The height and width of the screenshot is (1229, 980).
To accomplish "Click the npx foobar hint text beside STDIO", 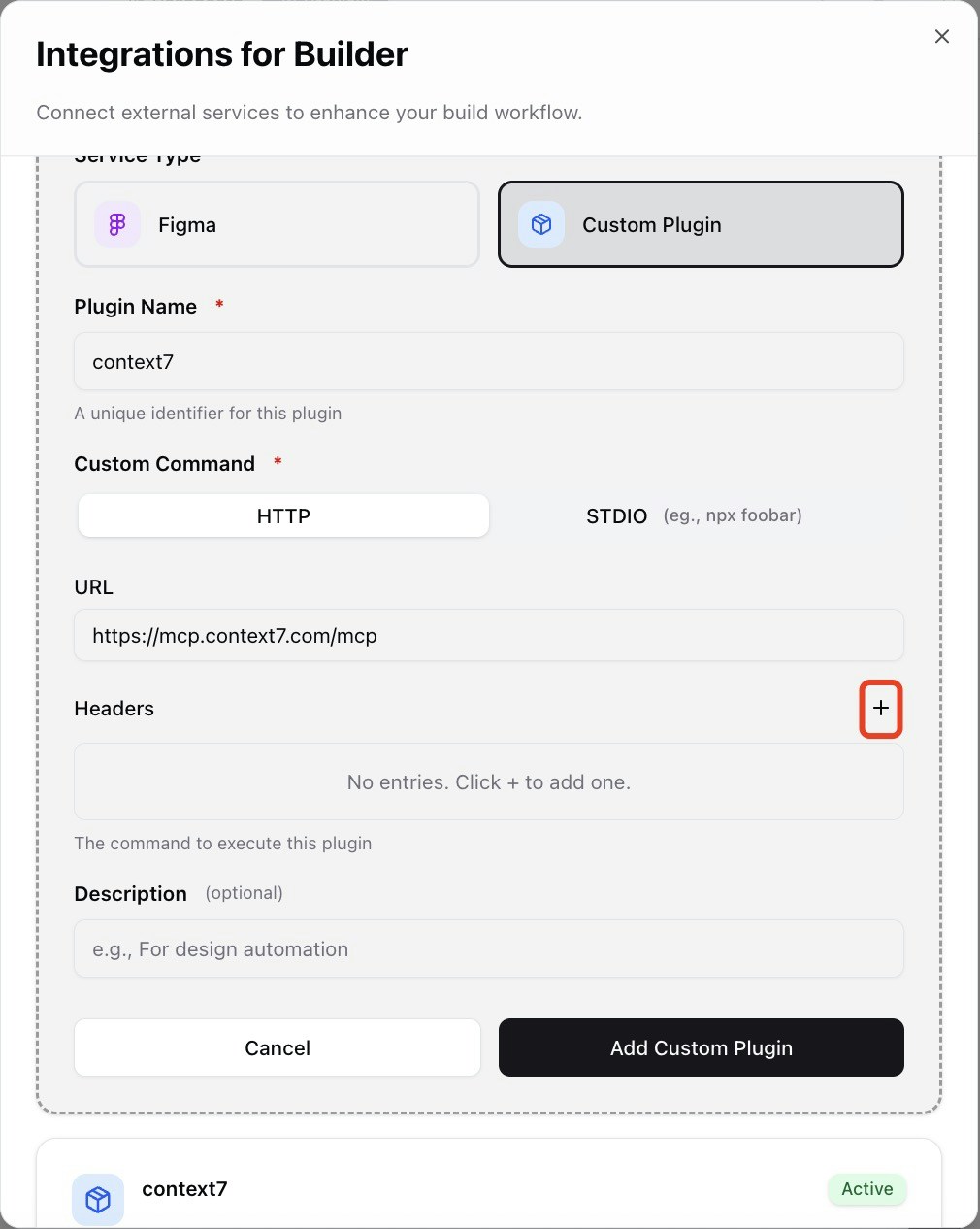I will pos(734,515).
